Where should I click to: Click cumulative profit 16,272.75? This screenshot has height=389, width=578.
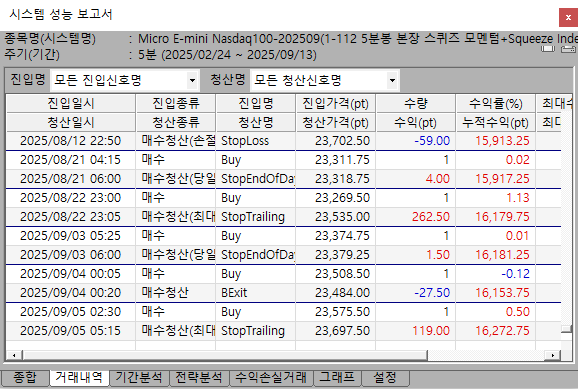pyautogui.click(x=502, y=331)
